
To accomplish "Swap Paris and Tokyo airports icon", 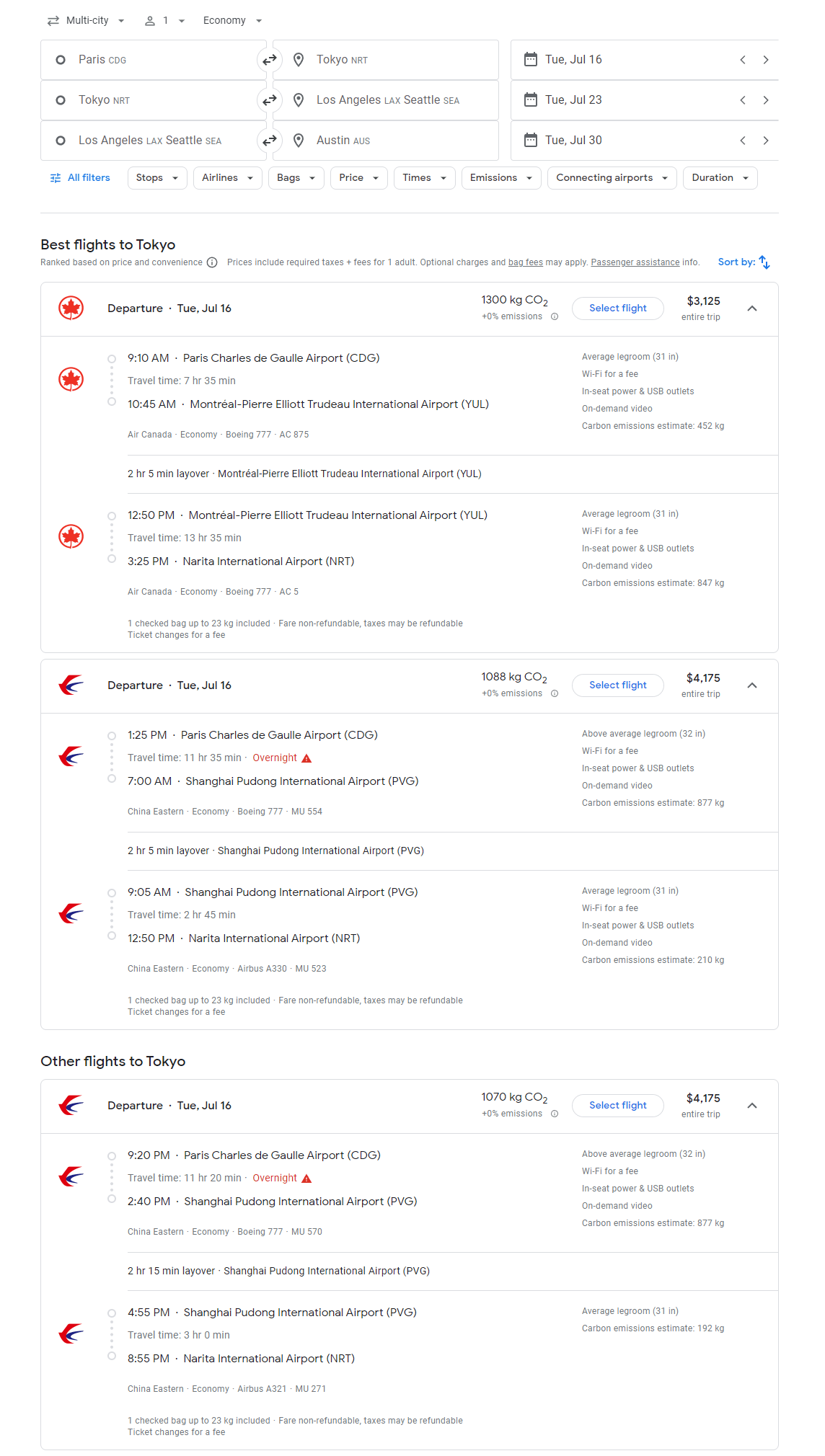I will point(270,60).
